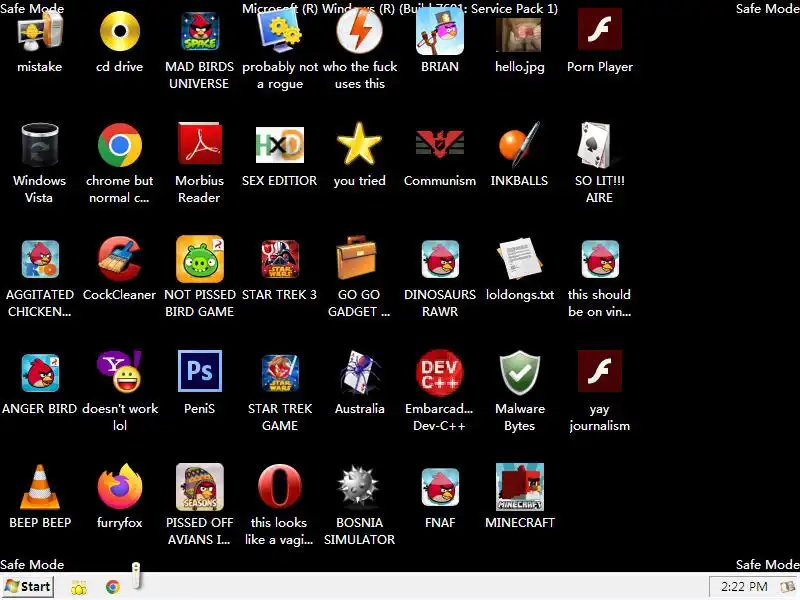Launch the HxD hex editor icon
The width and height of the screenshot is (800, 600).
pyautogui.click(x=280, y=145)
